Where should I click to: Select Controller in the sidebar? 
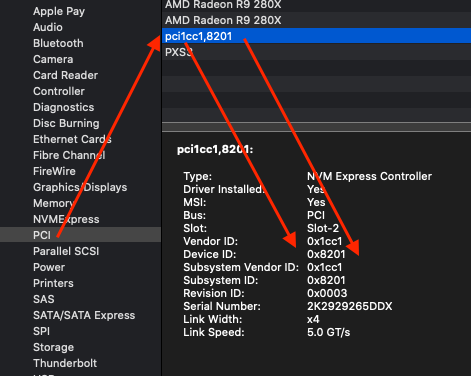point(59,91)
